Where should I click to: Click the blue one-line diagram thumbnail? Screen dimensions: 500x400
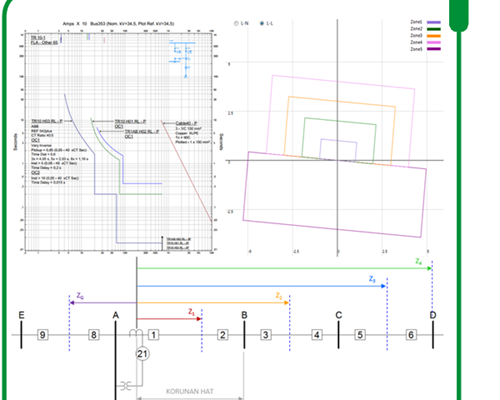tap(182, 59)
